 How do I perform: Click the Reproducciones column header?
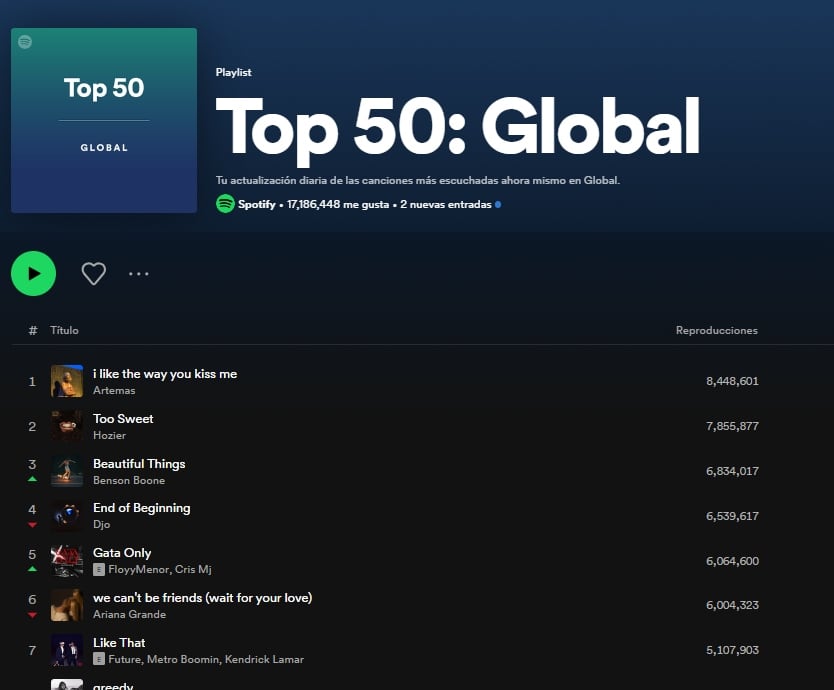click(716, 330)
